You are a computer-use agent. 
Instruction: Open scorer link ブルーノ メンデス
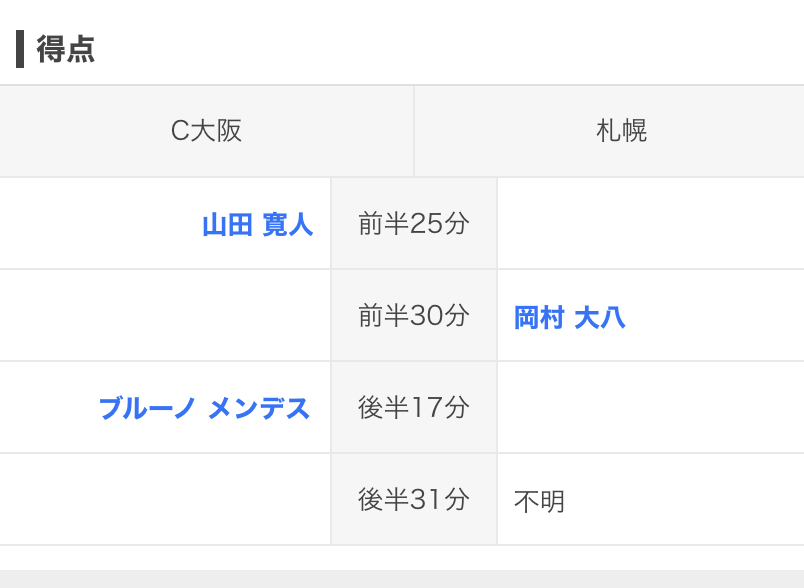(204, 408)
